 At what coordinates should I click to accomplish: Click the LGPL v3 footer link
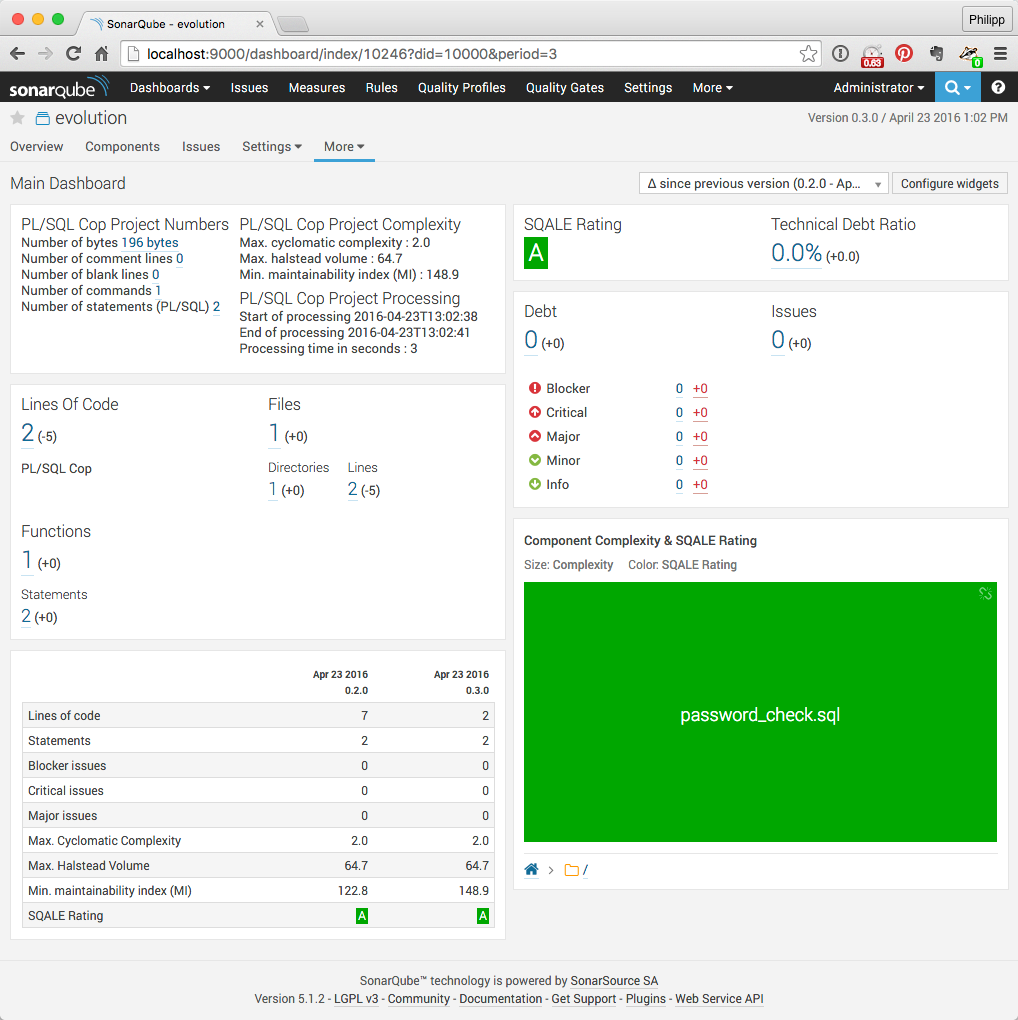tap(356, 999)
